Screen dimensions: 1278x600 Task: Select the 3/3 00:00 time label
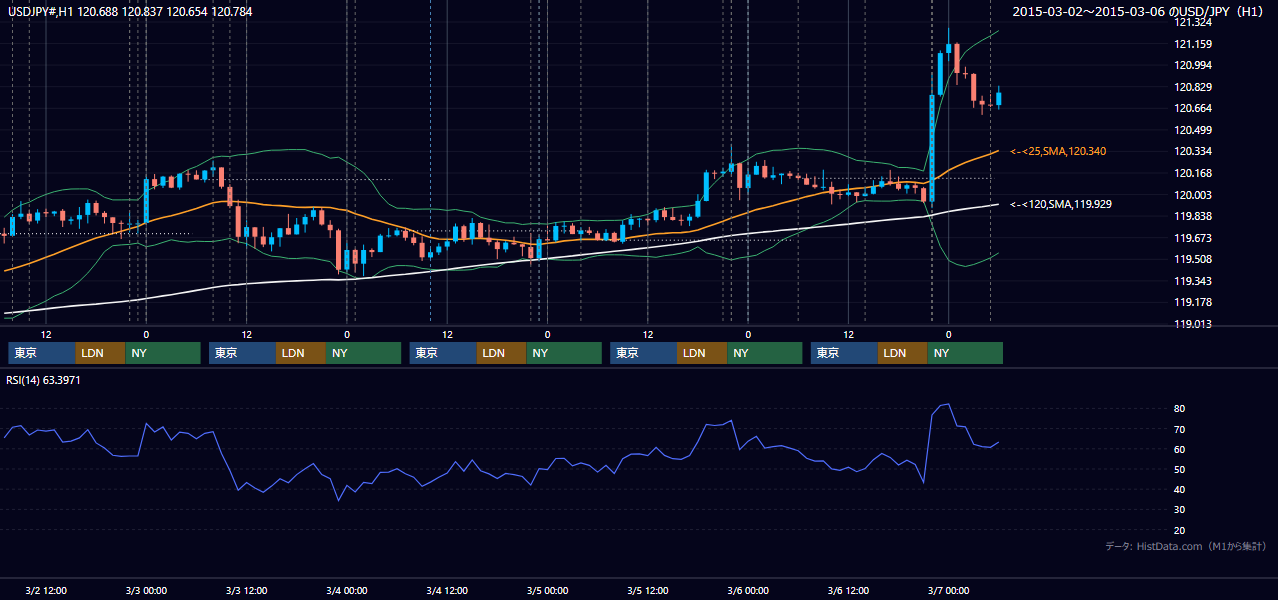click(x=146, y=590)
